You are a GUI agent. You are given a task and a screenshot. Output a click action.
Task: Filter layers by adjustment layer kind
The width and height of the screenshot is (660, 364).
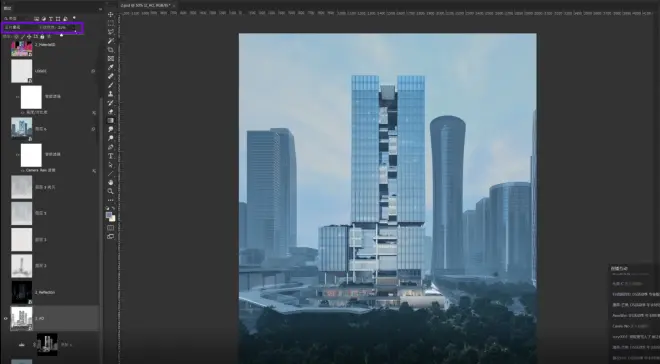[44, 19]
